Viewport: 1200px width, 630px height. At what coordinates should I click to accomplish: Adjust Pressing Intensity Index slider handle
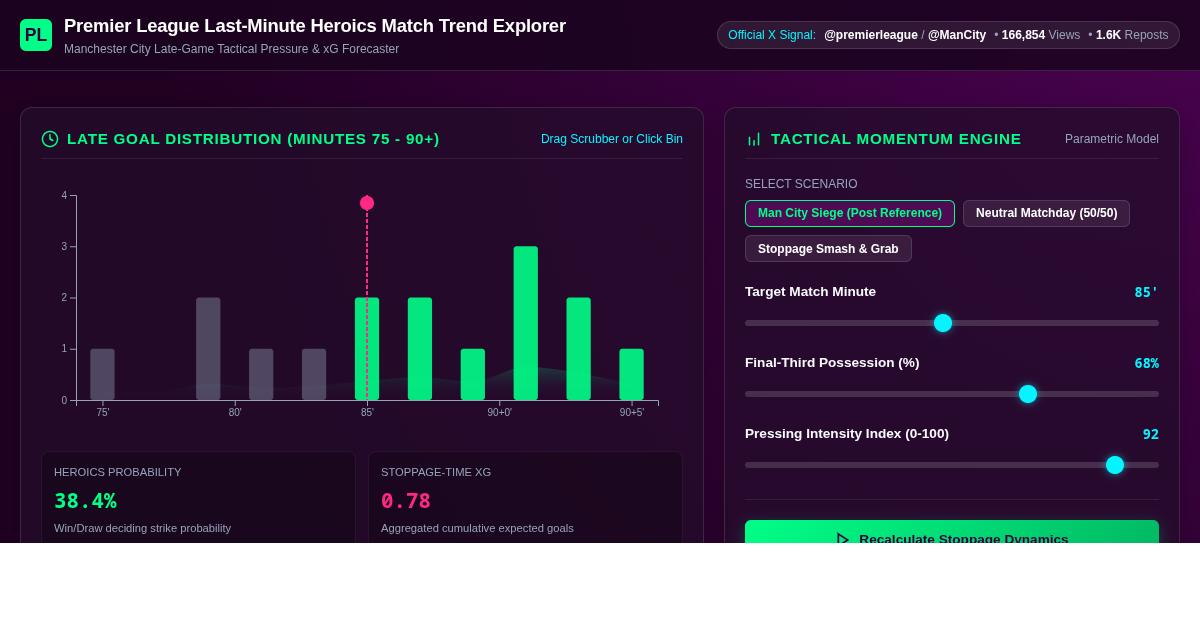click(x=1115, y=465)
